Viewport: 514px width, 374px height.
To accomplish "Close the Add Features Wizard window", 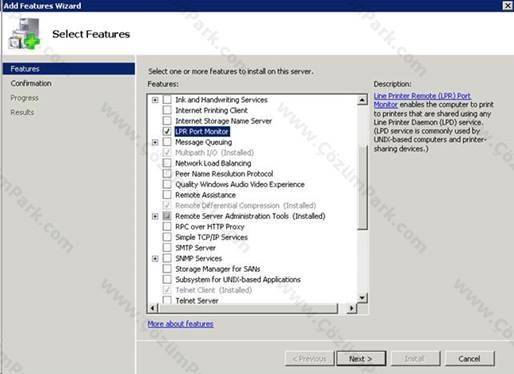I will [507, 5].
